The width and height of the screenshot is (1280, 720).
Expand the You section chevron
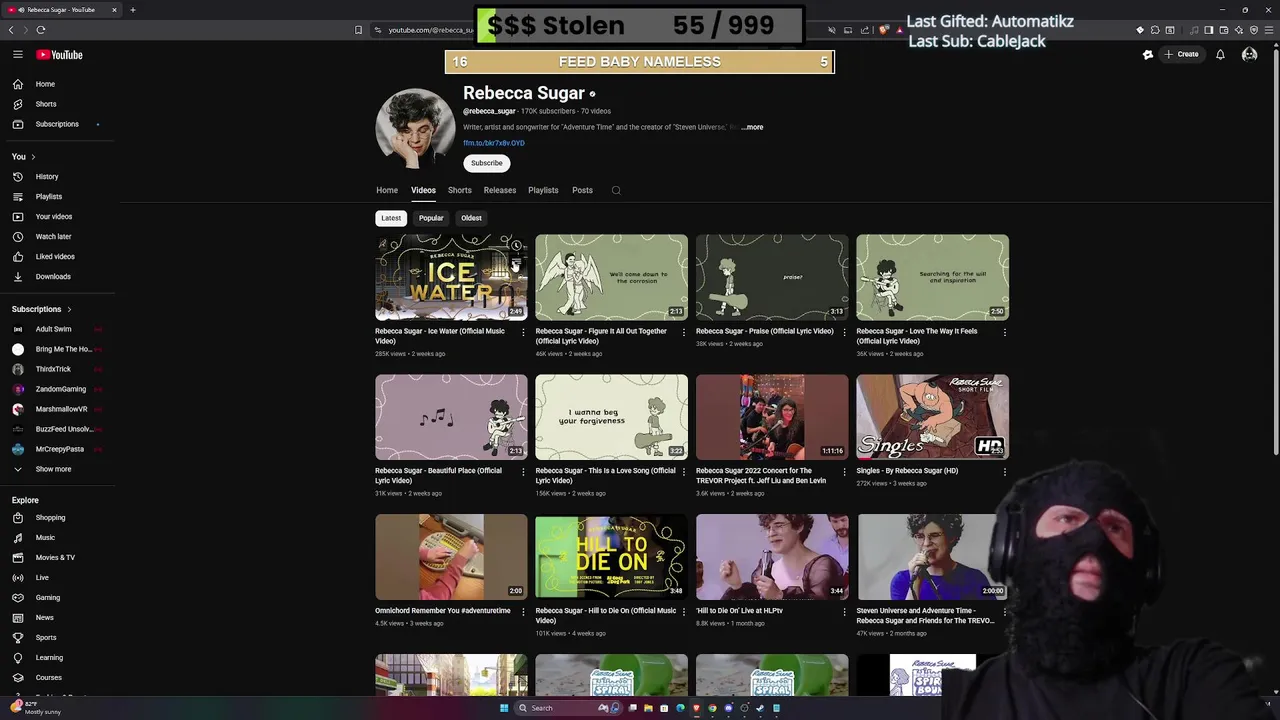[x=33, y=157]
